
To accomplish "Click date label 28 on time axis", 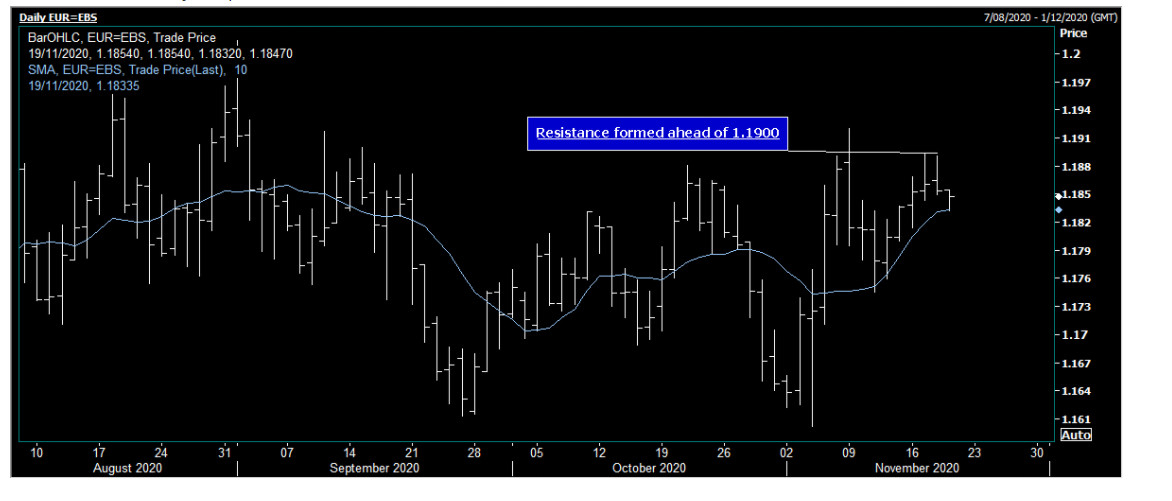I will [x=474, y=452].
